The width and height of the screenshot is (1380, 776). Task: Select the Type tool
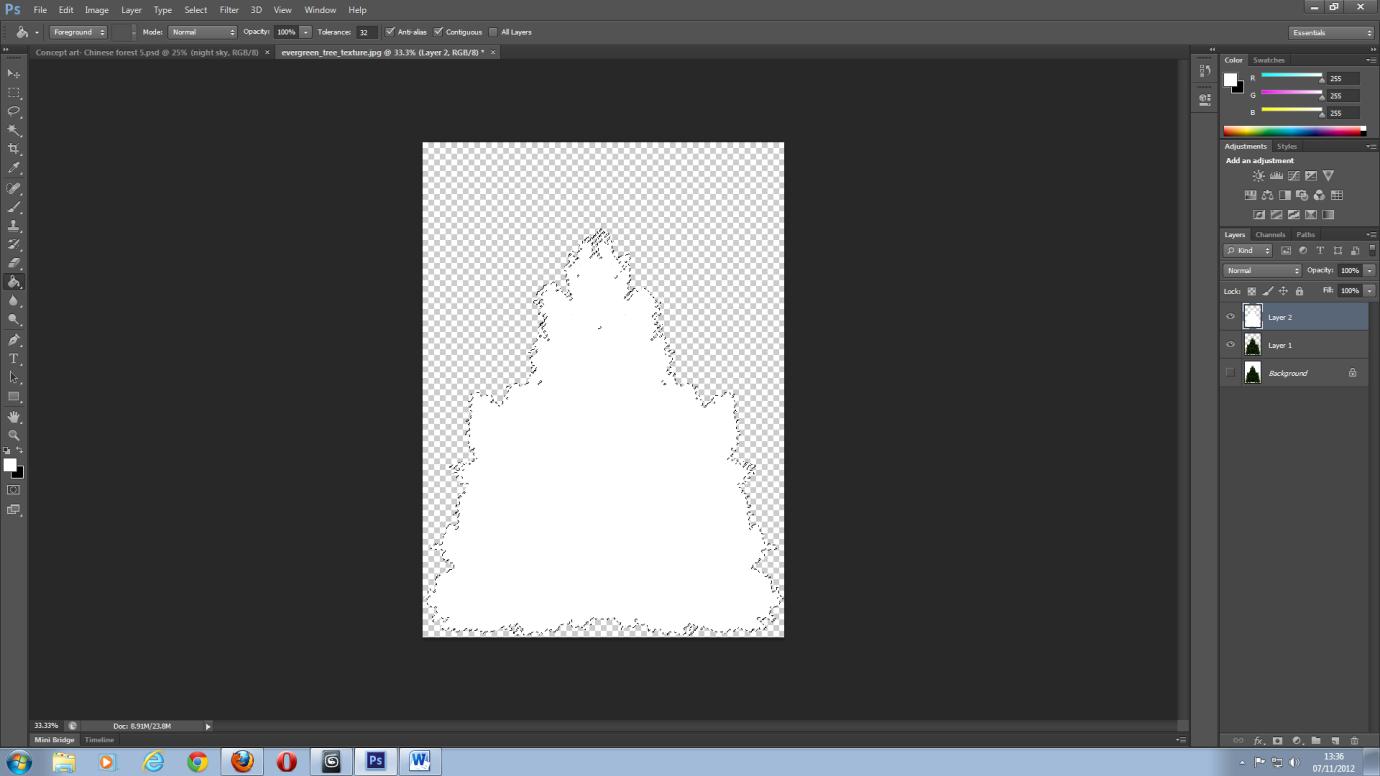[x=14, y=358]
